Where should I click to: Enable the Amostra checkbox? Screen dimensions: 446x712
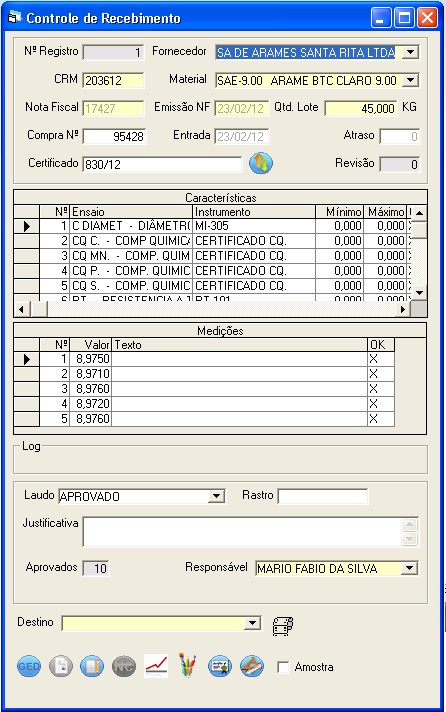coord(283,667)
